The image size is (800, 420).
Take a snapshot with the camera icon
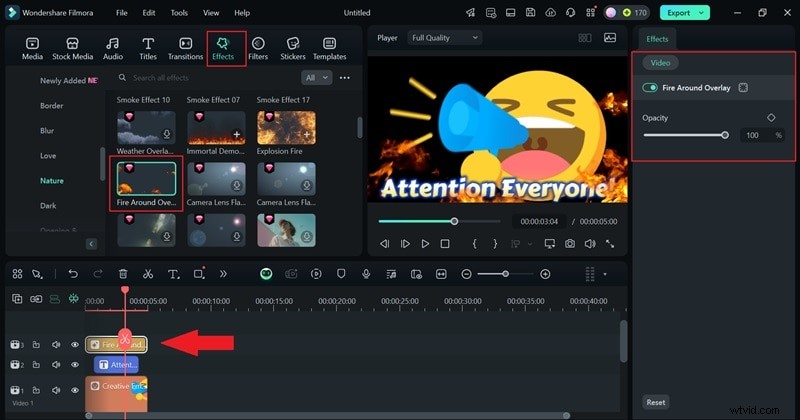570,244
